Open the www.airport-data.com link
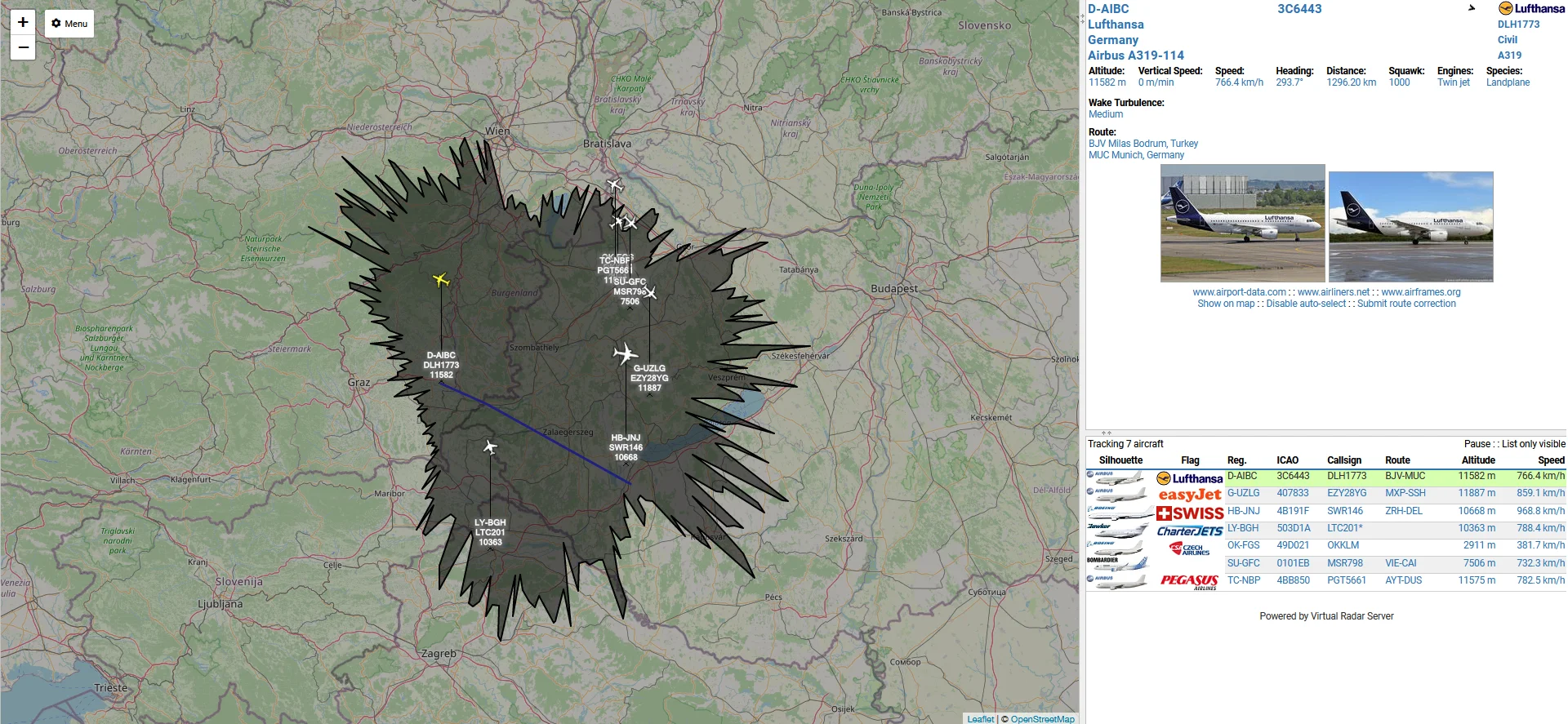The width and height of the screenshot is (1568, 724). pyautogui.click(x=1239, y=292)
